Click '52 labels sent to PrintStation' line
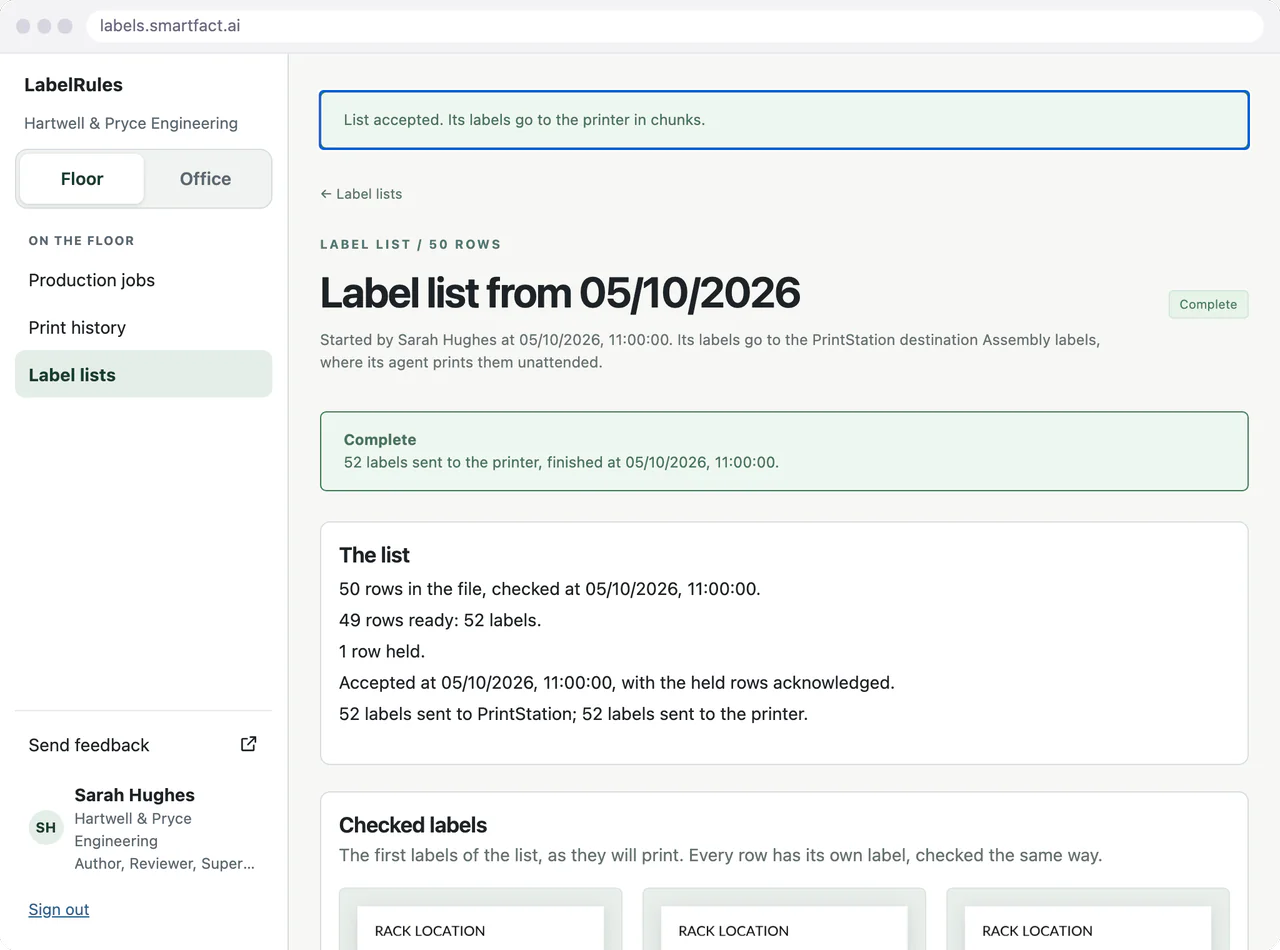The width and height of the screenshot is (1280, 950). (573, 714)
